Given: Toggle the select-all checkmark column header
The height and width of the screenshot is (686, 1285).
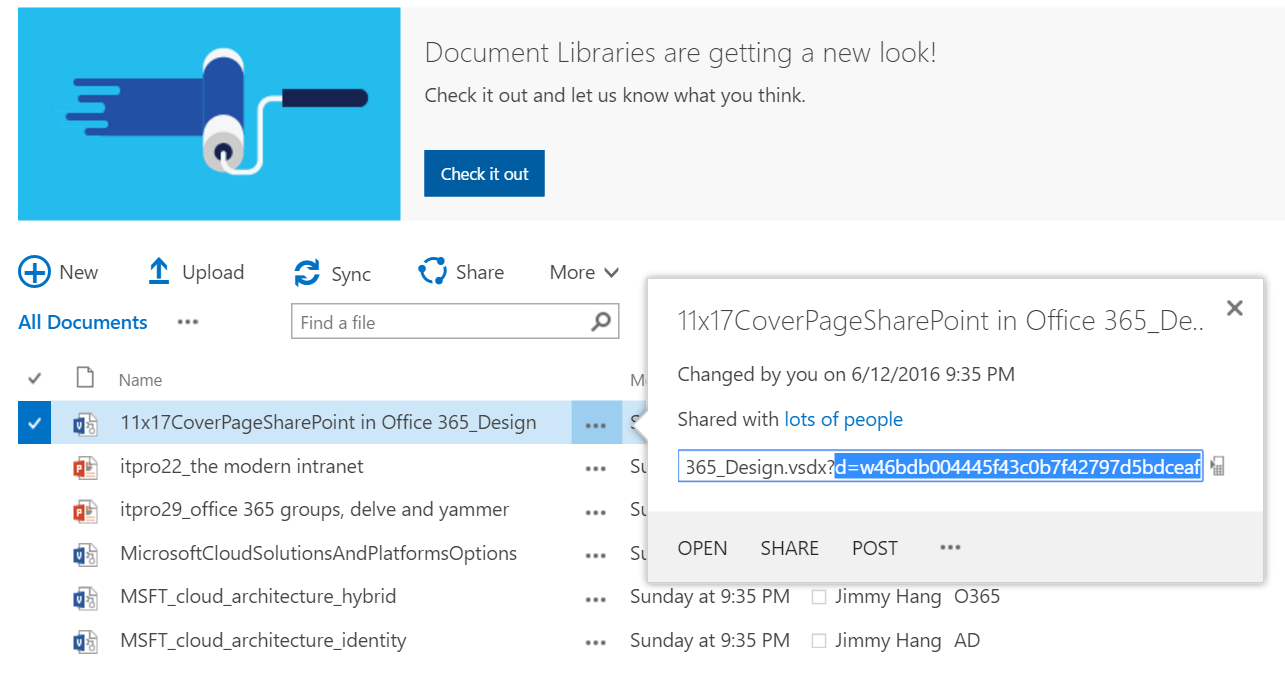Looking at the screenshot, I should click(x=34, y=378).
